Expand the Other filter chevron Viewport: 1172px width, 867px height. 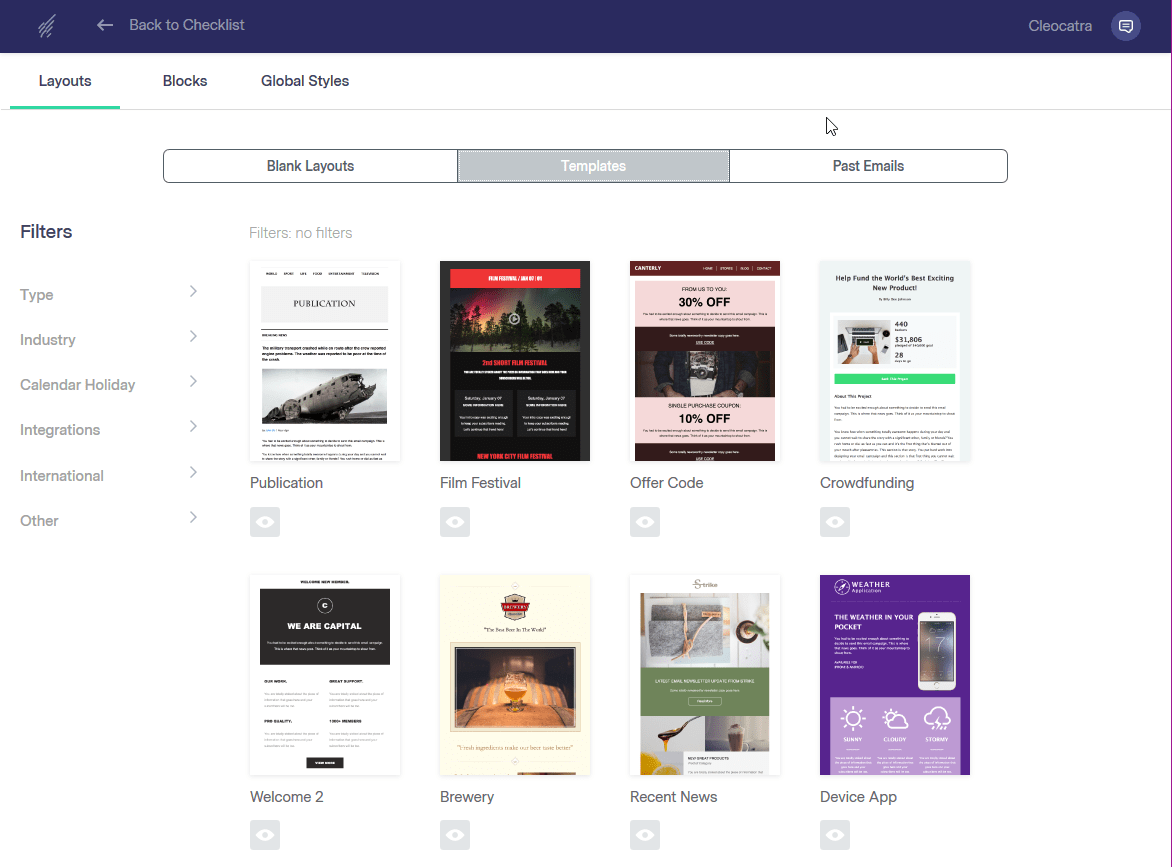[x=193, y=517]
